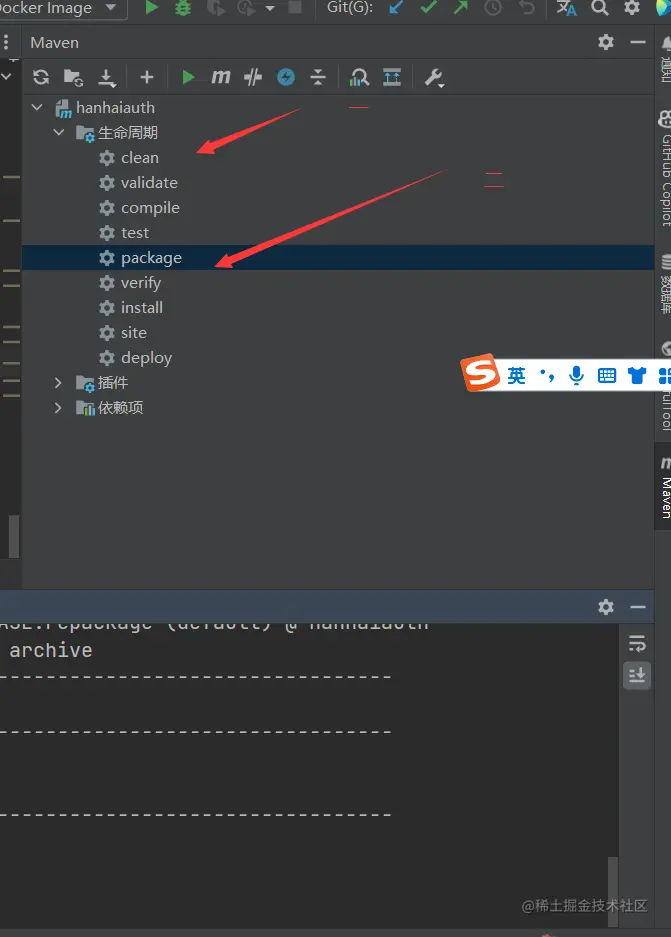Image resolution: width=671 pixels, height=937 pixels.
Task: Toggle soft-wrap in run console
Action: [x=637, y=644]
